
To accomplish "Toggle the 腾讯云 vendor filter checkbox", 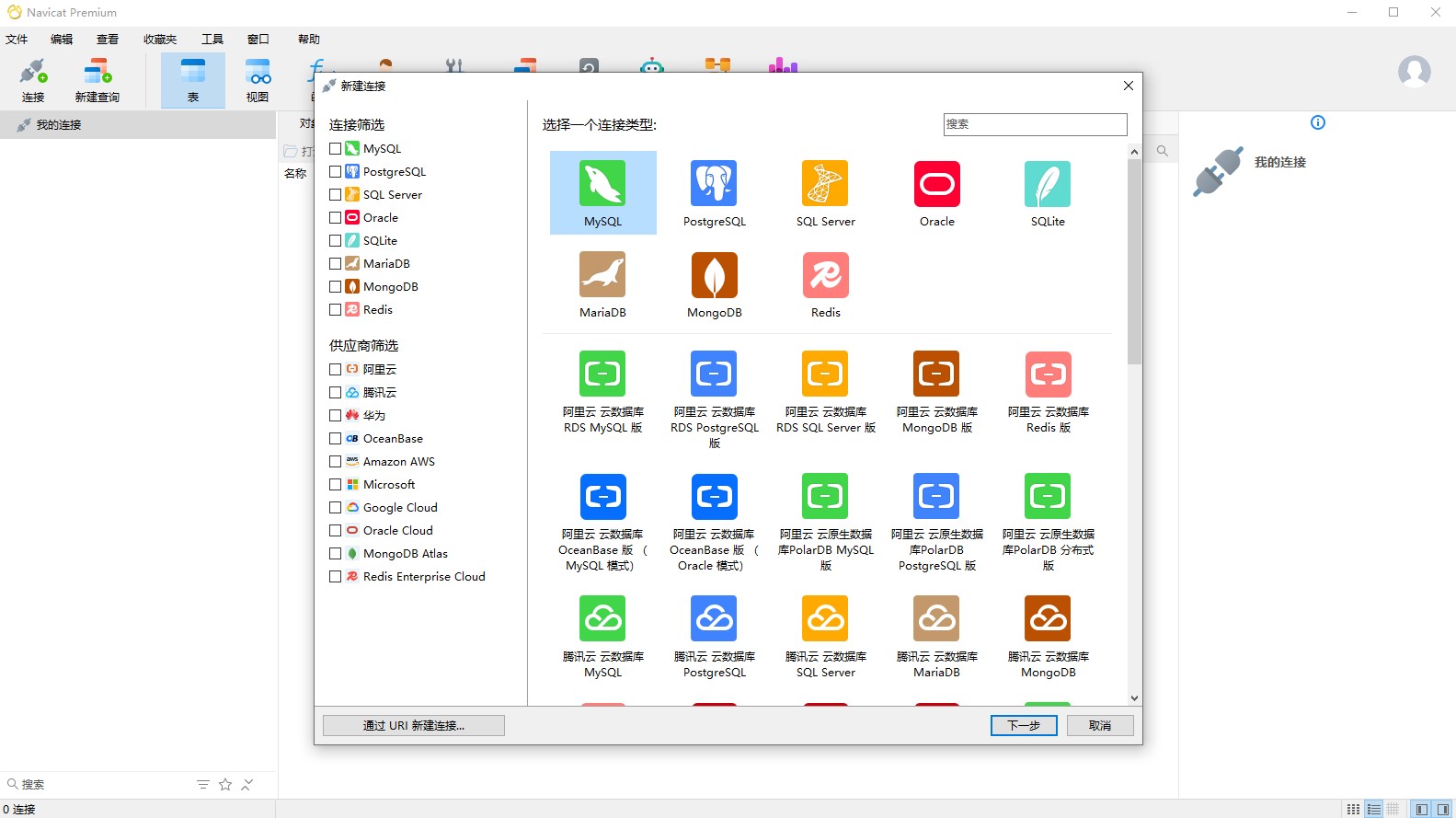I will 336,392.
